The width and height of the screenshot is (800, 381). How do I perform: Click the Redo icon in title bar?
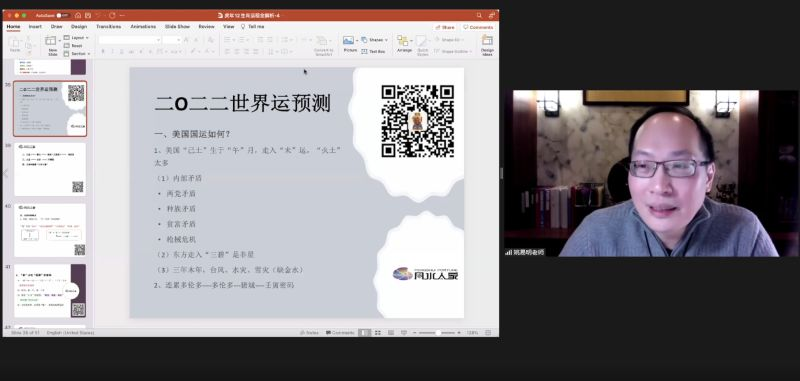112,15
